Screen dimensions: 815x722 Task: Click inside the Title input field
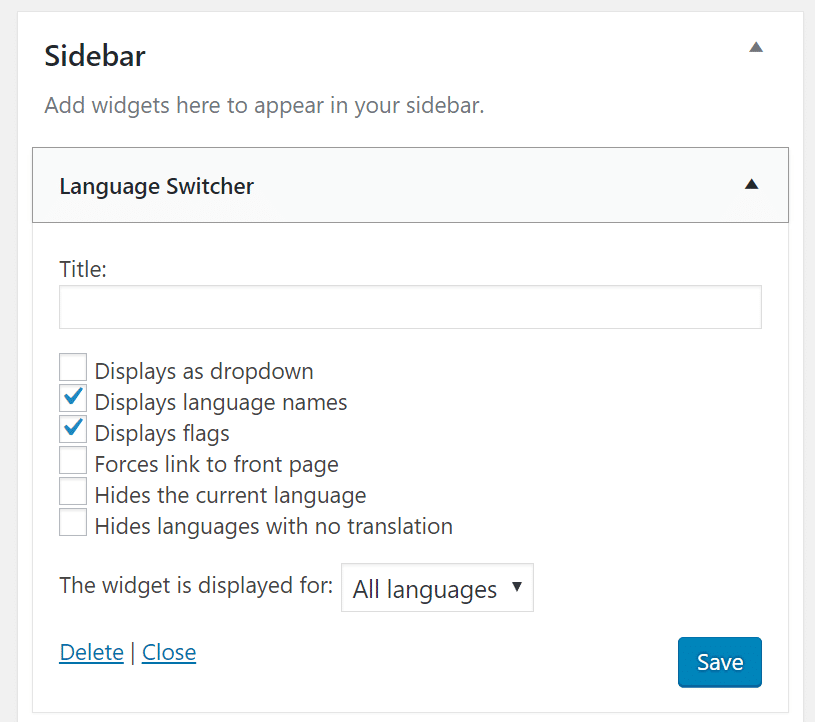[409, 306]
